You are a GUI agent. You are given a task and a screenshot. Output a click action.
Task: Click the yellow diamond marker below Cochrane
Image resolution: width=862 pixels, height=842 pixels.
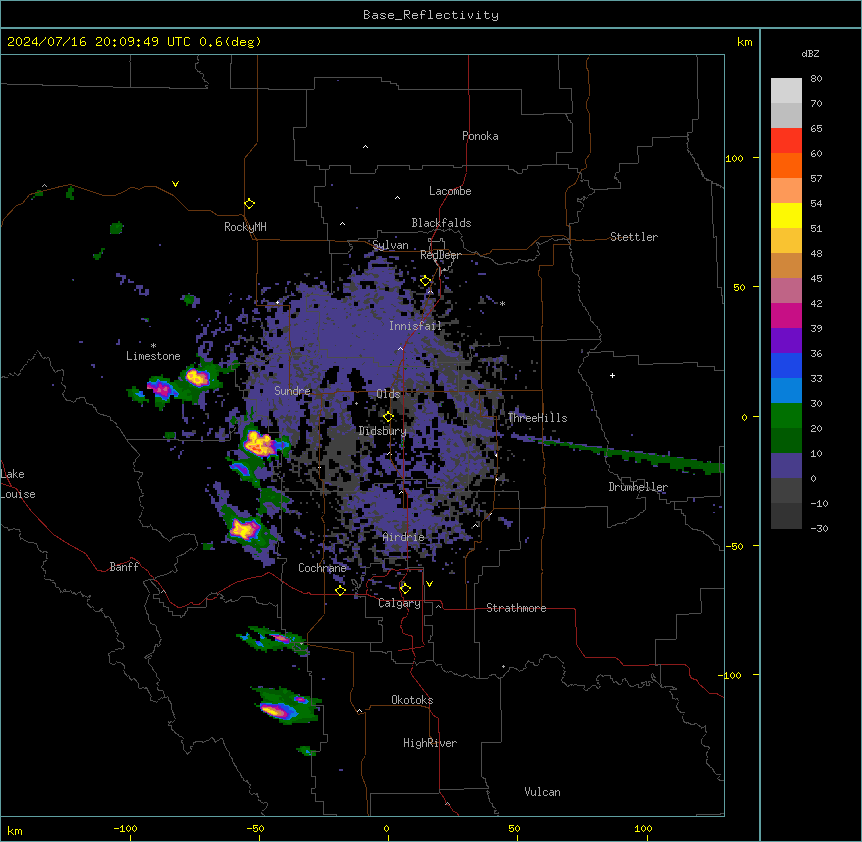click(340, 590)
